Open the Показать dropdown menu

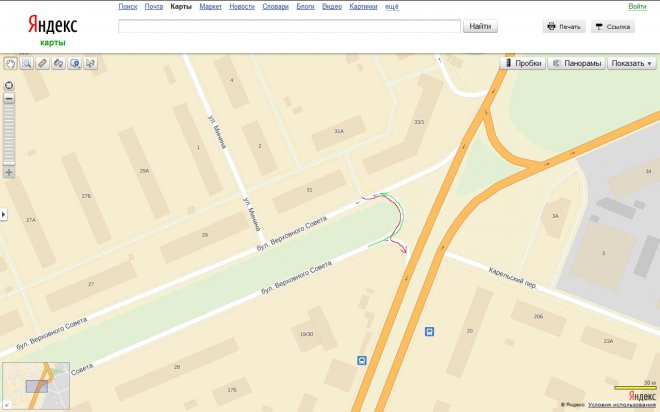[x=631, y=63]
